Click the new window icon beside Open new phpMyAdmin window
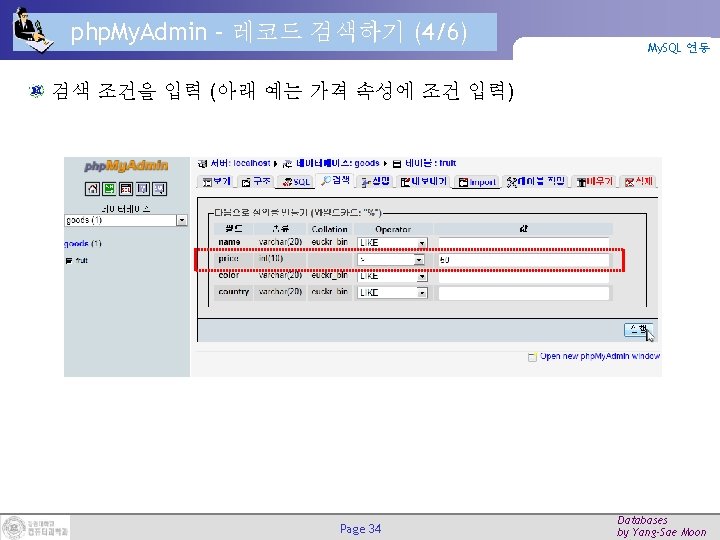The image size is (720, 540). click(532, 357)
